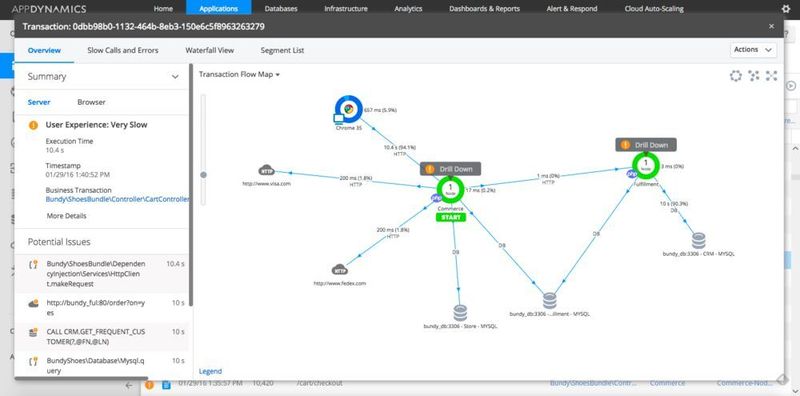This screenshot has width=800, height=396.
Task: Click Drill Down on Commerce node
Action: point(451,169)
